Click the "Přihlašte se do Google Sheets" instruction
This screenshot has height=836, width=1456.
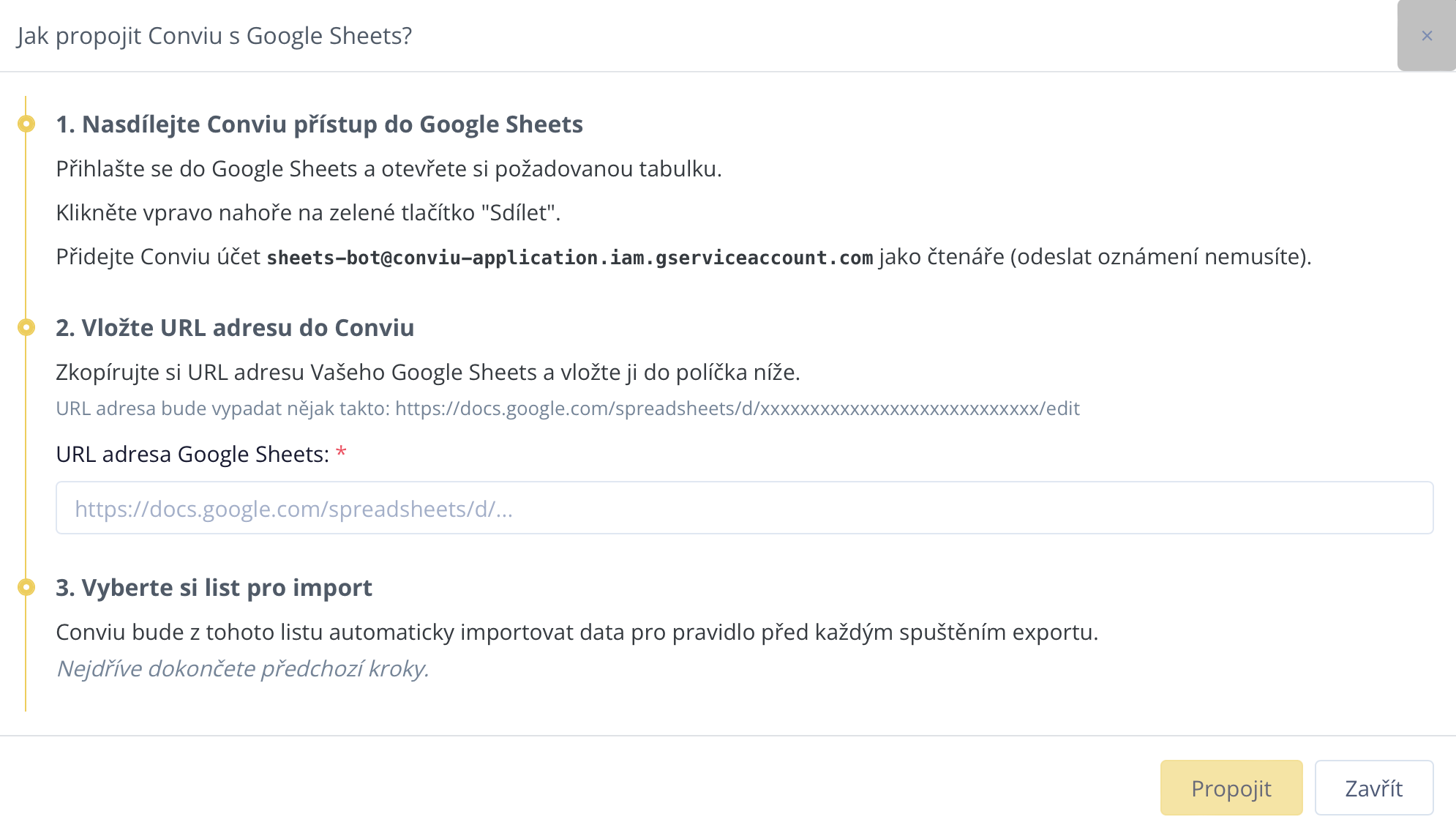(389, 169)
